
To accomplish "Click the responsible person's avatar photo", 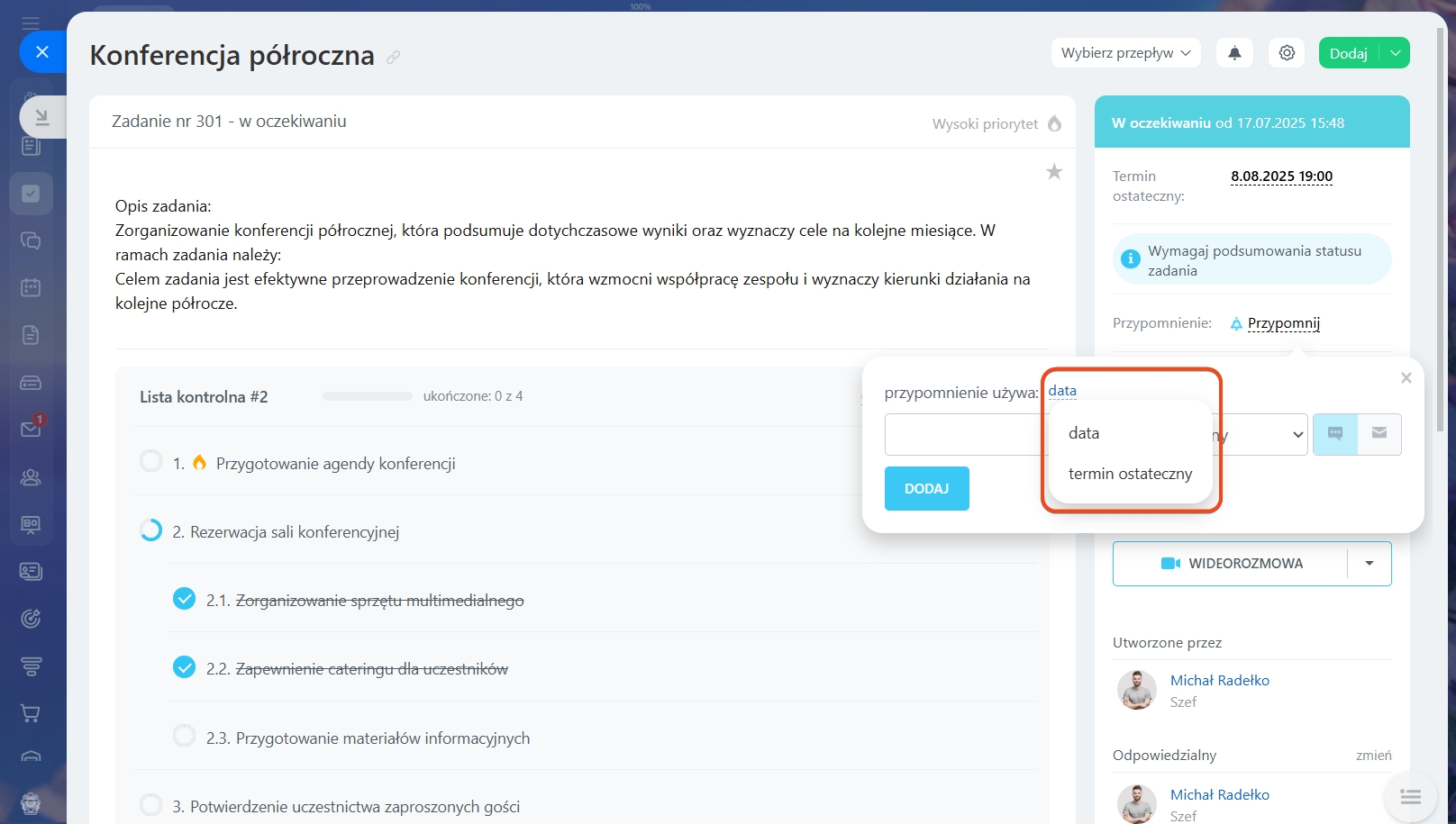I will (1137, 804).
